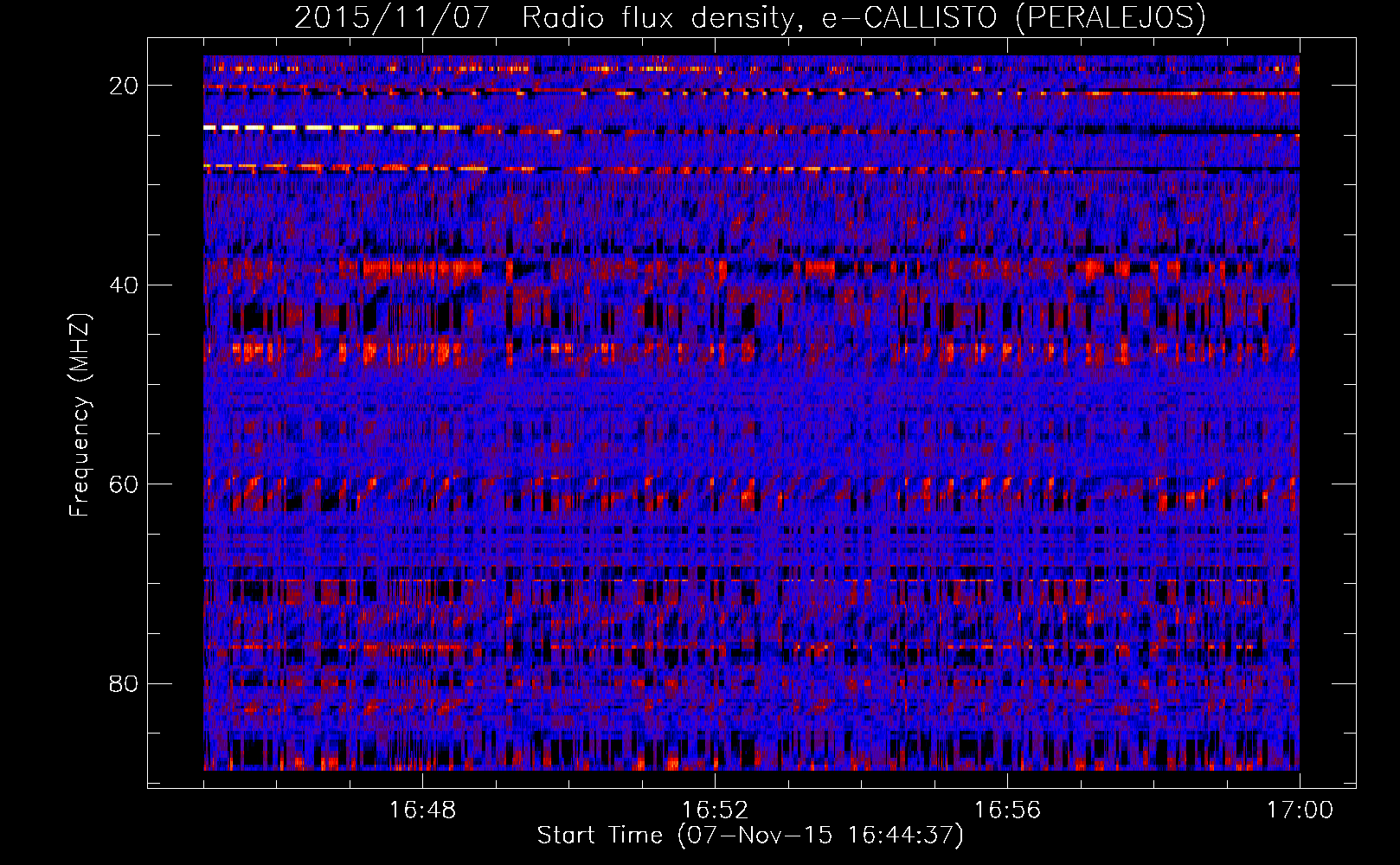Click the plot title with PERALEJOS station name
This screenshot has width=1400, height=865.
pos(749,18)
